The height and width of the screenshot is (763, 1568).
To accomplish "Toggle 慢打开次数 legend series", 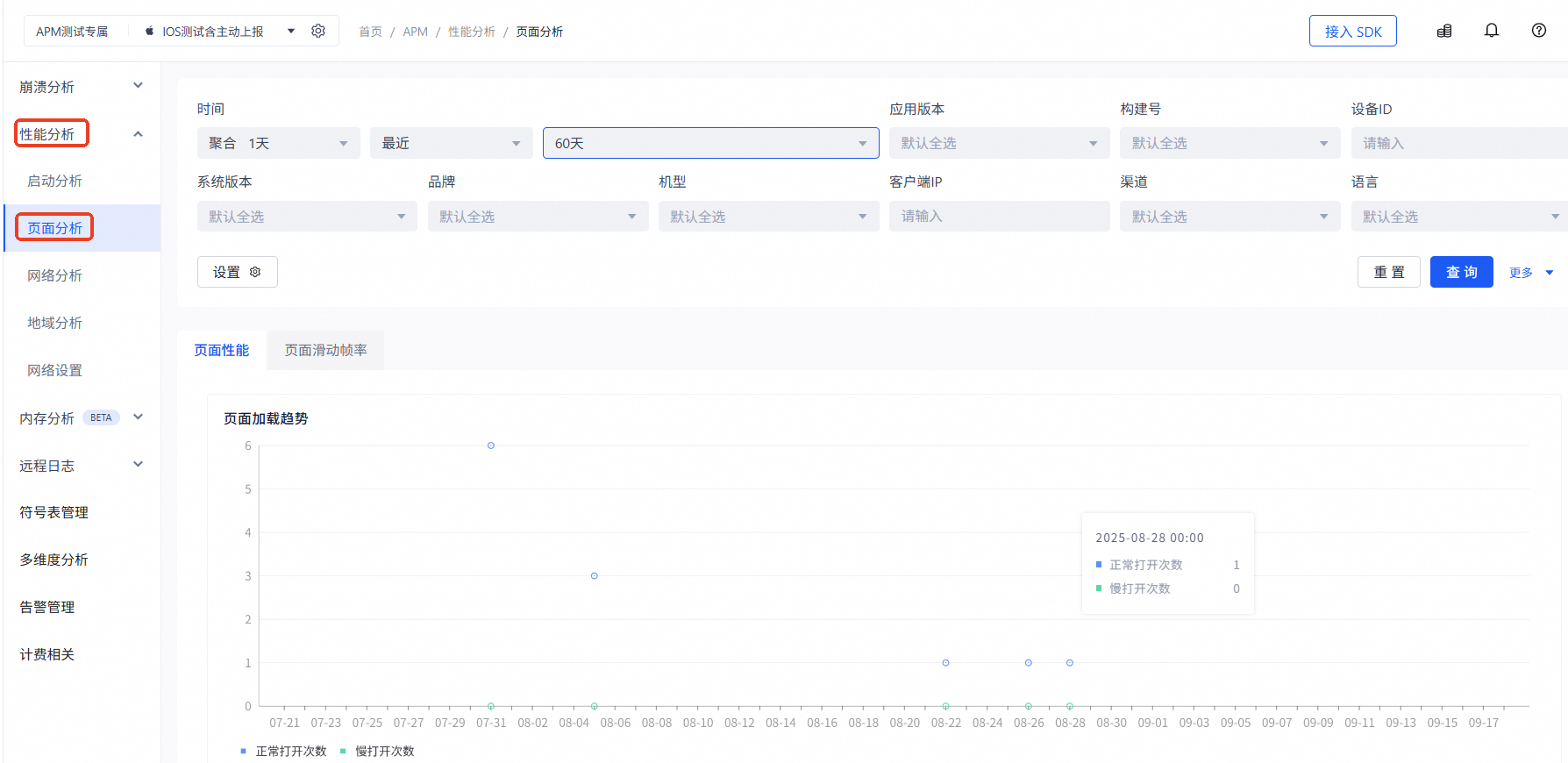I will pos(377,751).
